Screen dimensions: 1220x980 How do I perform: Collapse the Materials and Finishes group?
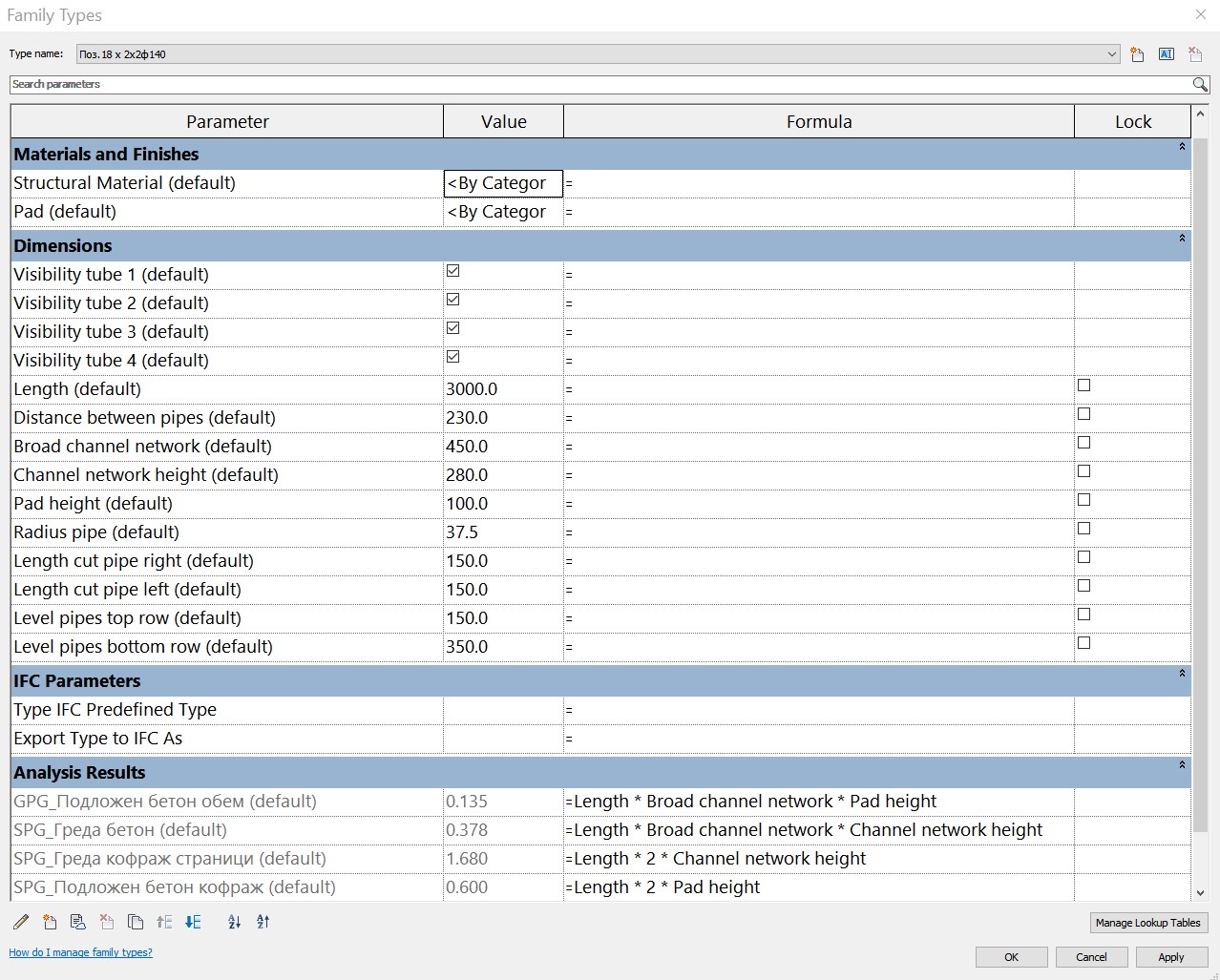(x=1182, y=147)
